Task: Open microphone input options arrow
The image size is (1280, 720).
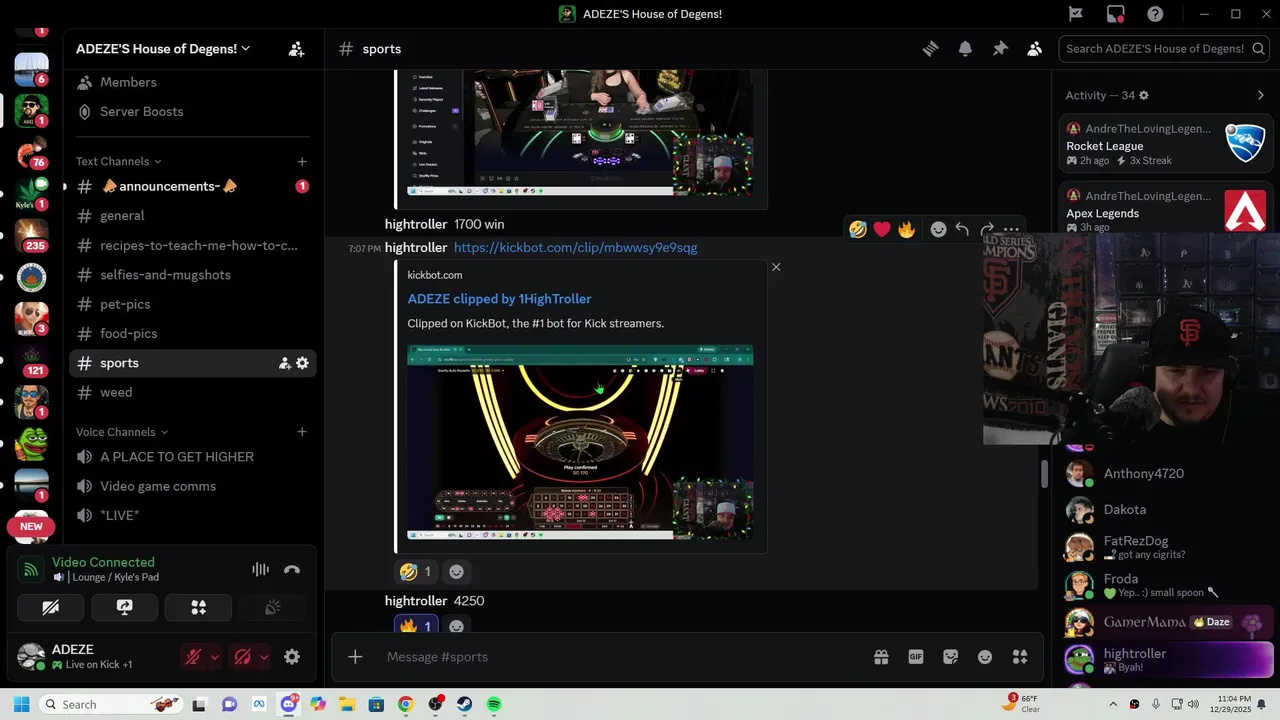Action: pos(214,657)
